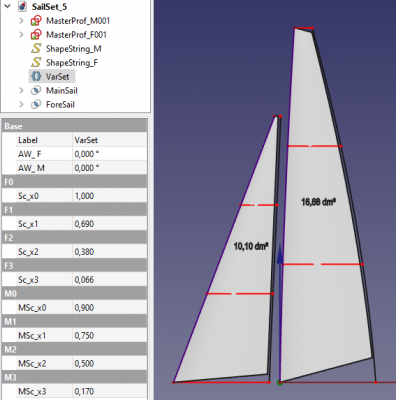Click the Sc_x0 property name

[x=28, y=196]
